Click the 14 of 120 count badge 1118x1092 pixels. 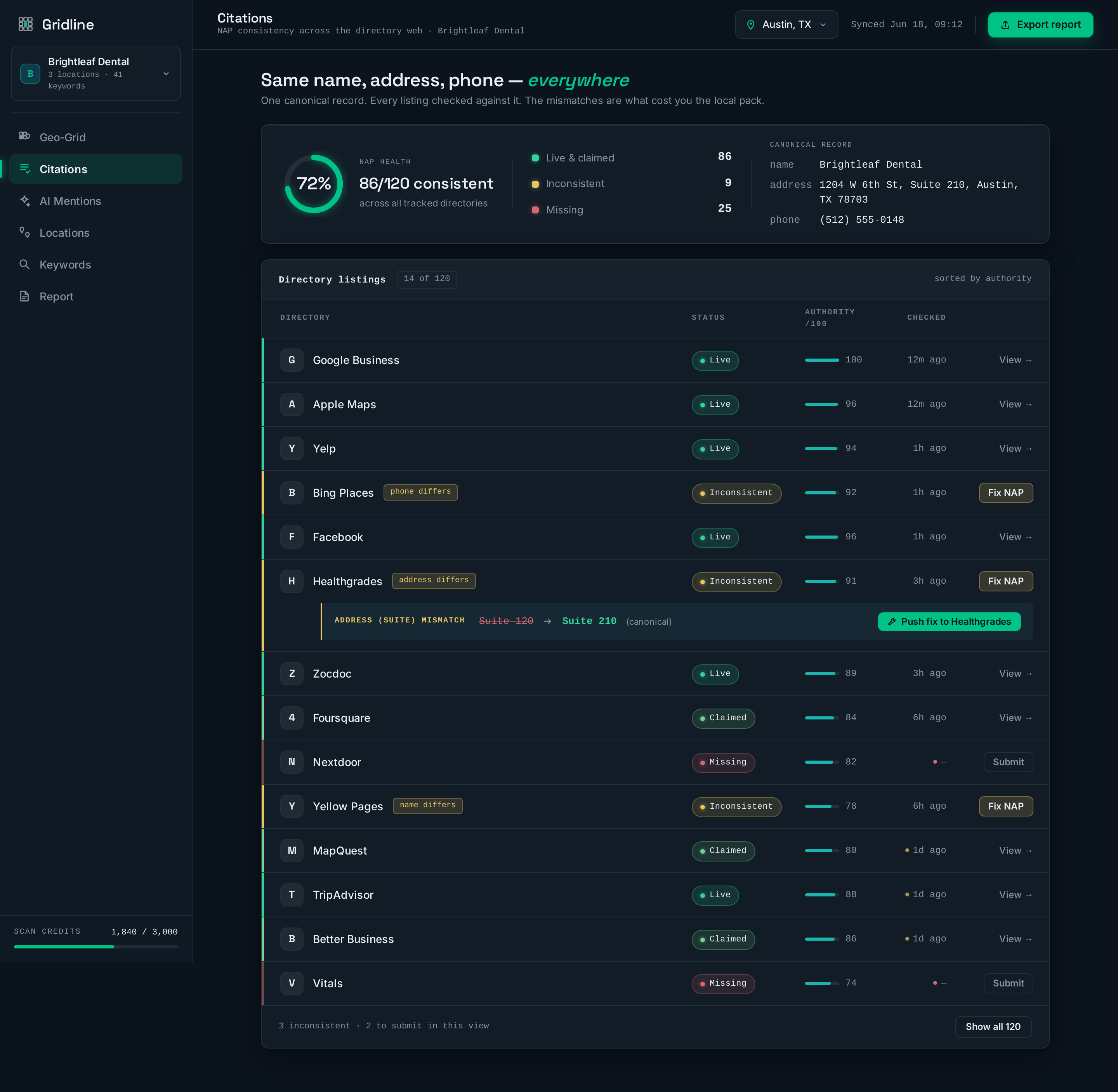click(427, 279)
